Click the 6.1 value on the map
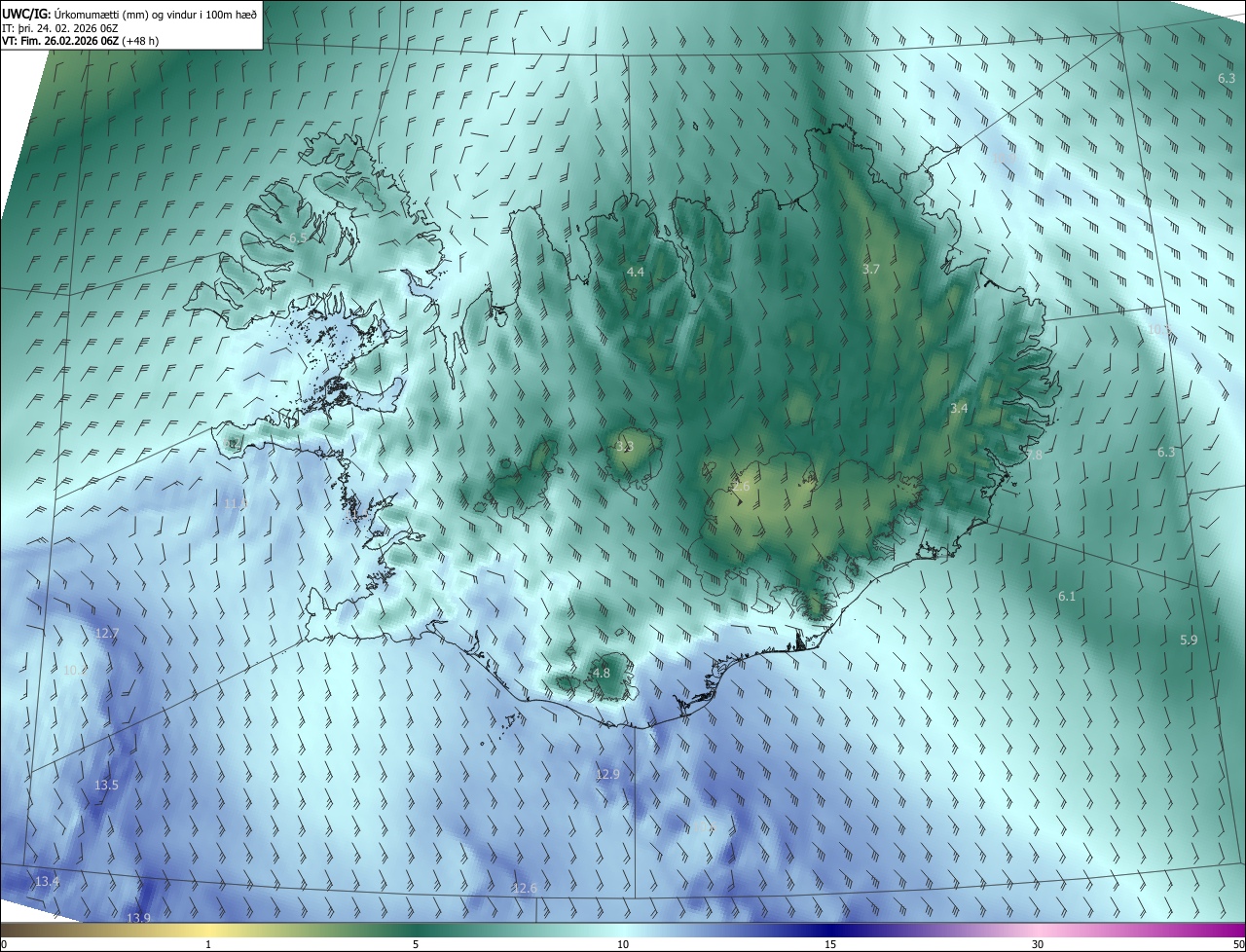The width and height of the screenshot is (1246, 952). tap(1067, 596)
